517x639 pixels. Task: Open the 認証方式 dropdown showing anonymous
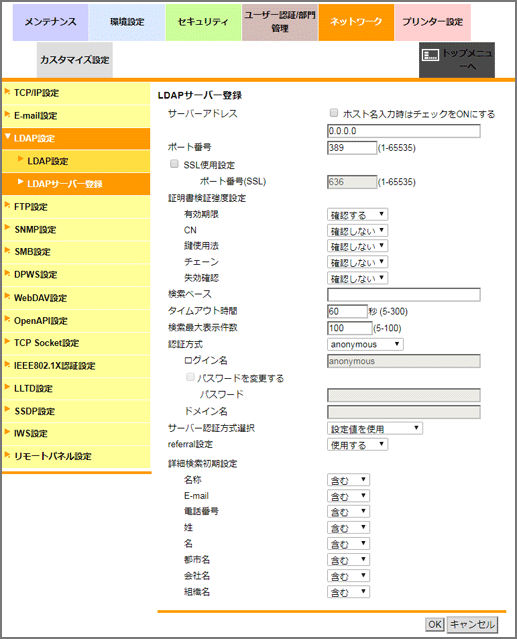point(365,344)
